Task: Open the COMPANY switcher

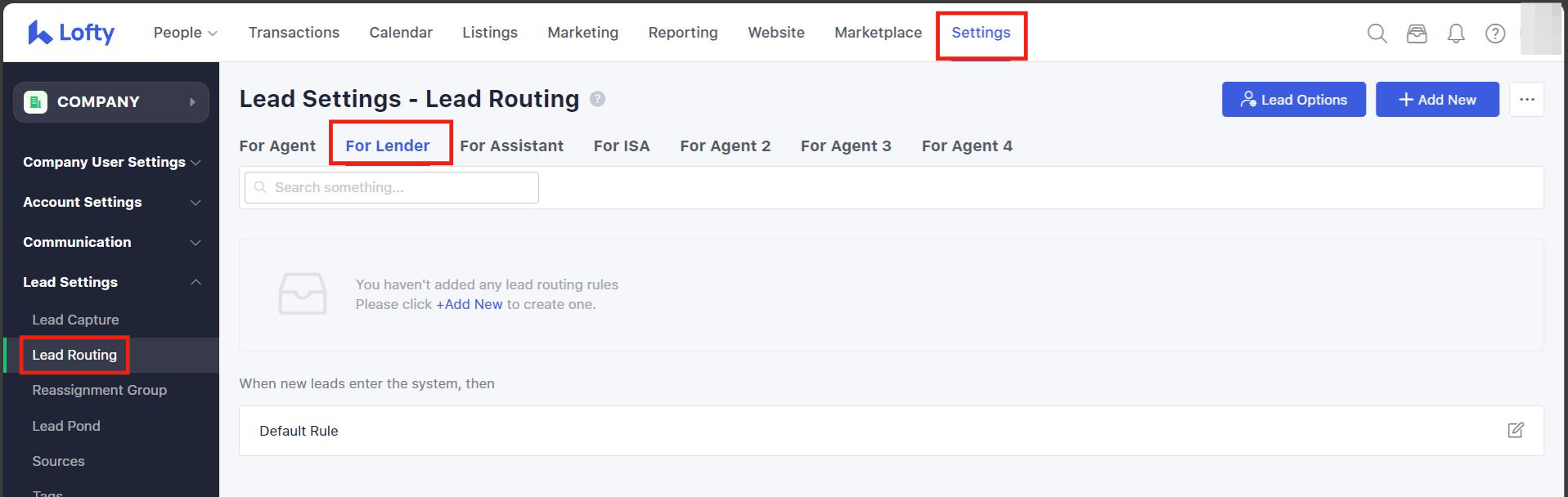Action: coord(111,102)
